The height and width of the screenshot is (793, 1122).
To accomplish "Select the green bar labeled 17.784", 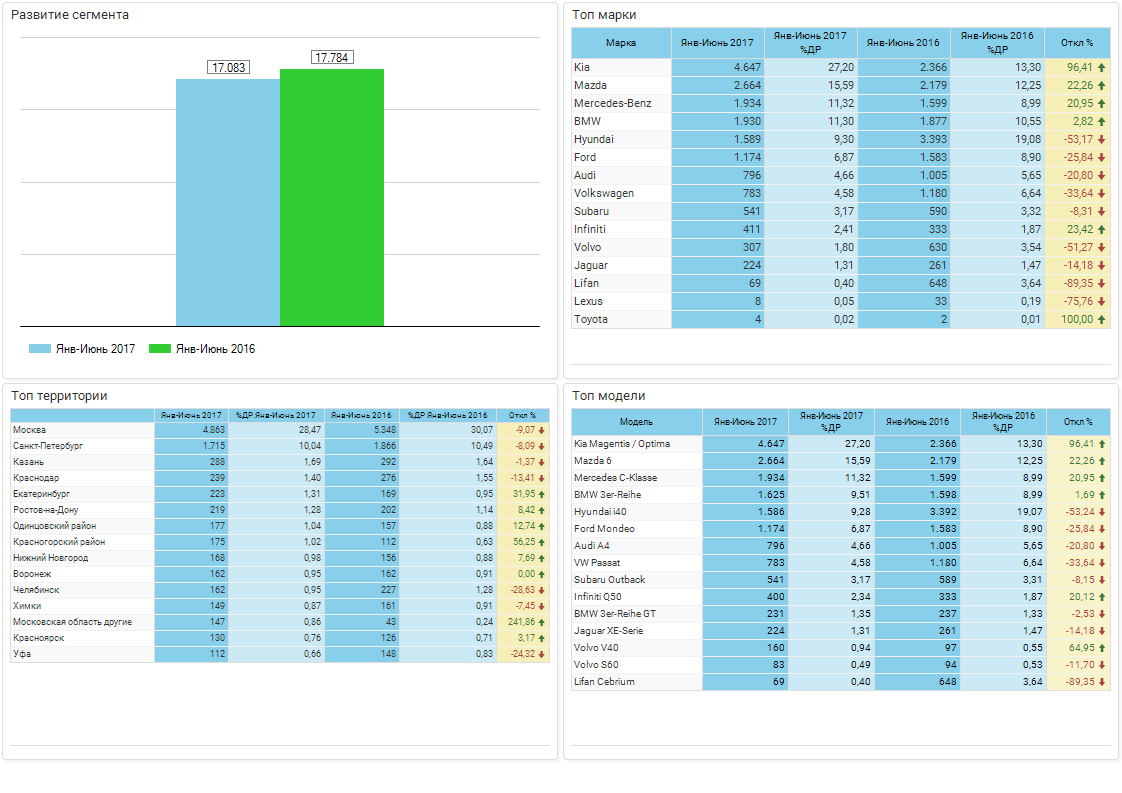I will point(332,198).
